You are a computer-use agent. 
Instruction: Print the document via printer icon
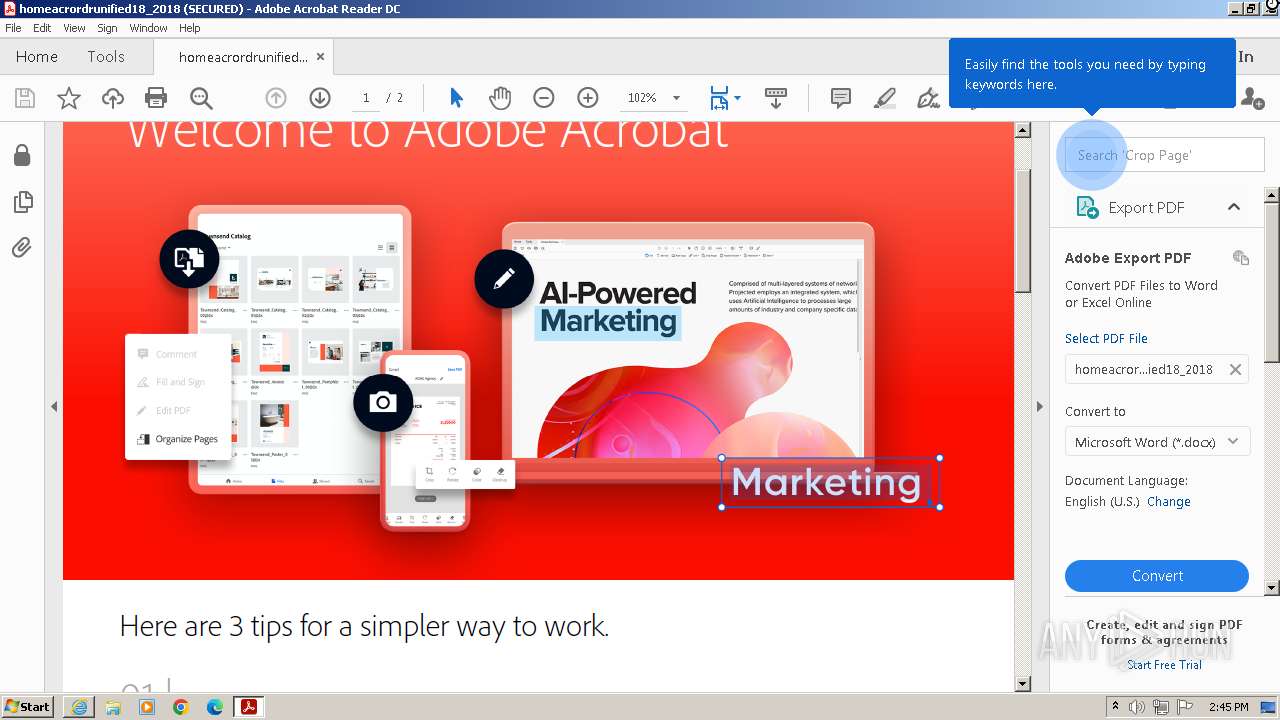pyautogui.click(x=156, y=98)
